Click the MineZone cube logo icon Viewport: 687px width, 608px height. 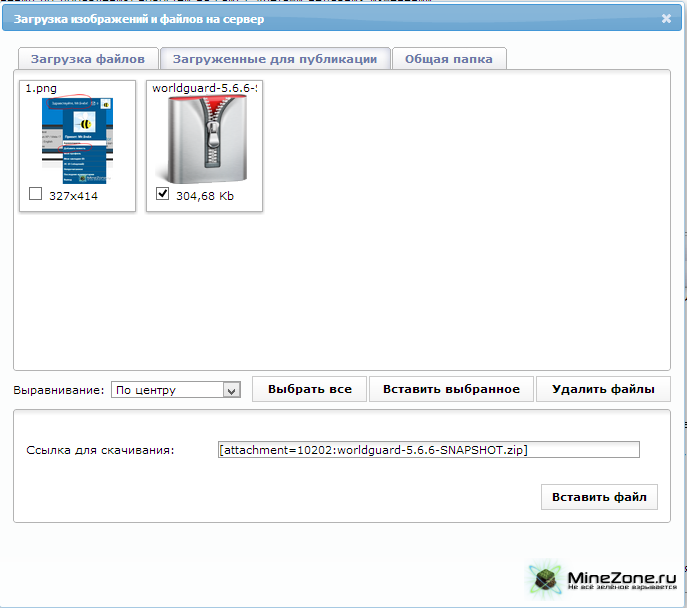pos(546,579)
